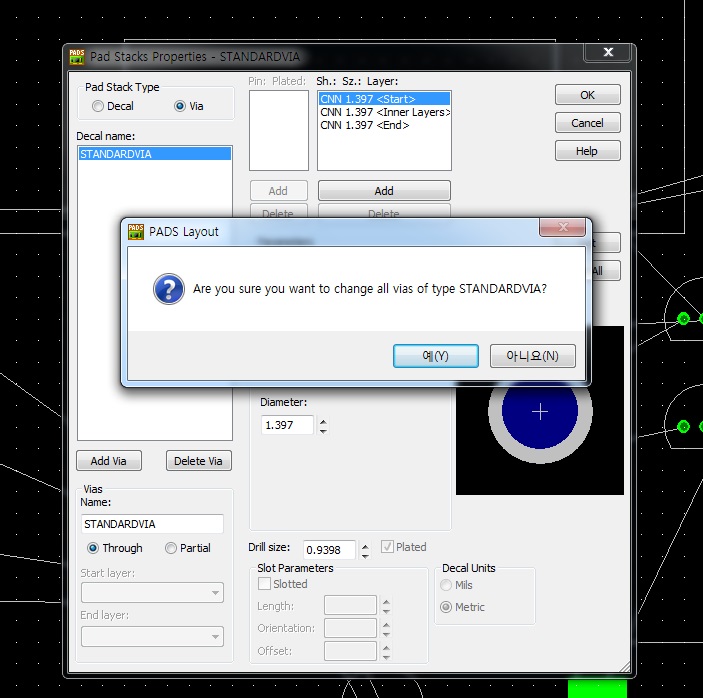This screenshot has height=698, width=703.
Task: Close the PADS Layout message box
Action: (x=563, y=227)
